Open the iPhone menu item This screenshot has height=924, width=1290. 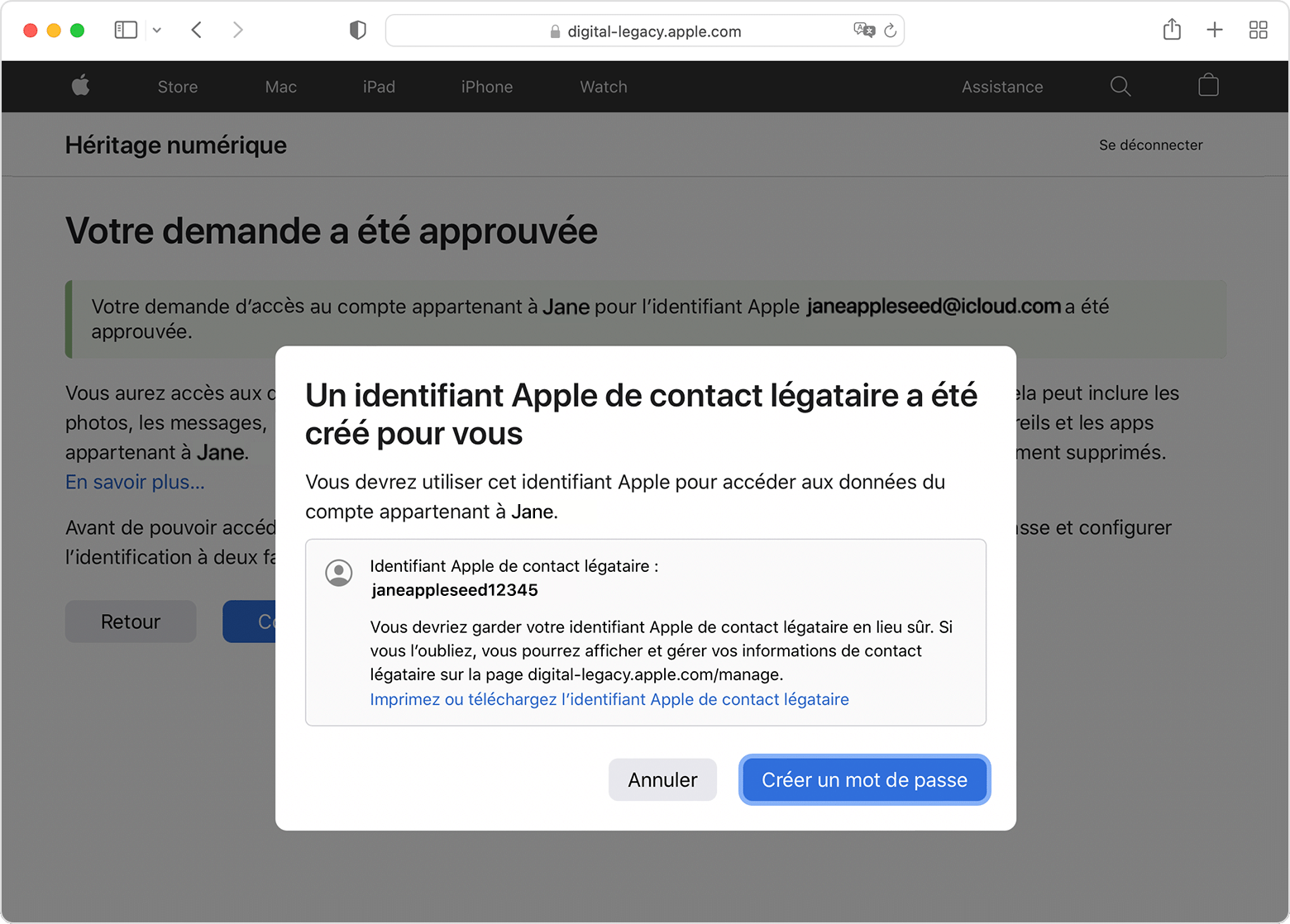487,87
